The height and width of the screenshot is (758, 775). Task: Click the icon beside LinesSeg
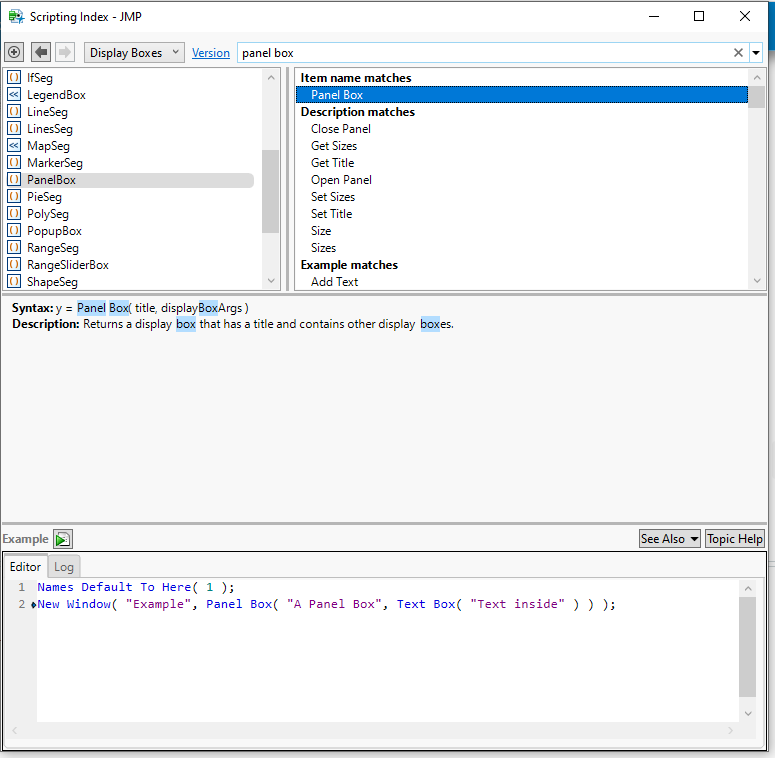14,128
